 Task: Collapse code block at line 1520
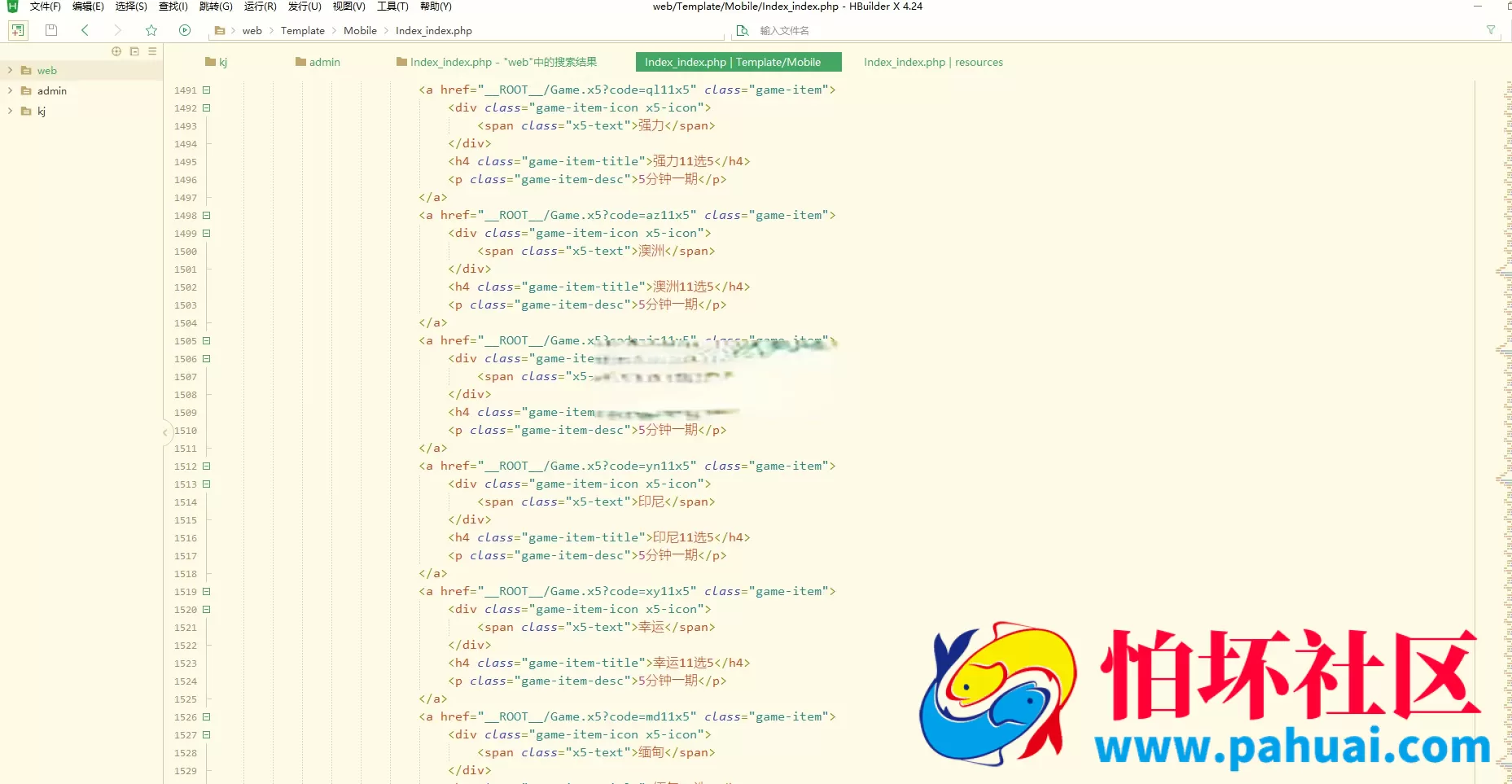[207, 610]
